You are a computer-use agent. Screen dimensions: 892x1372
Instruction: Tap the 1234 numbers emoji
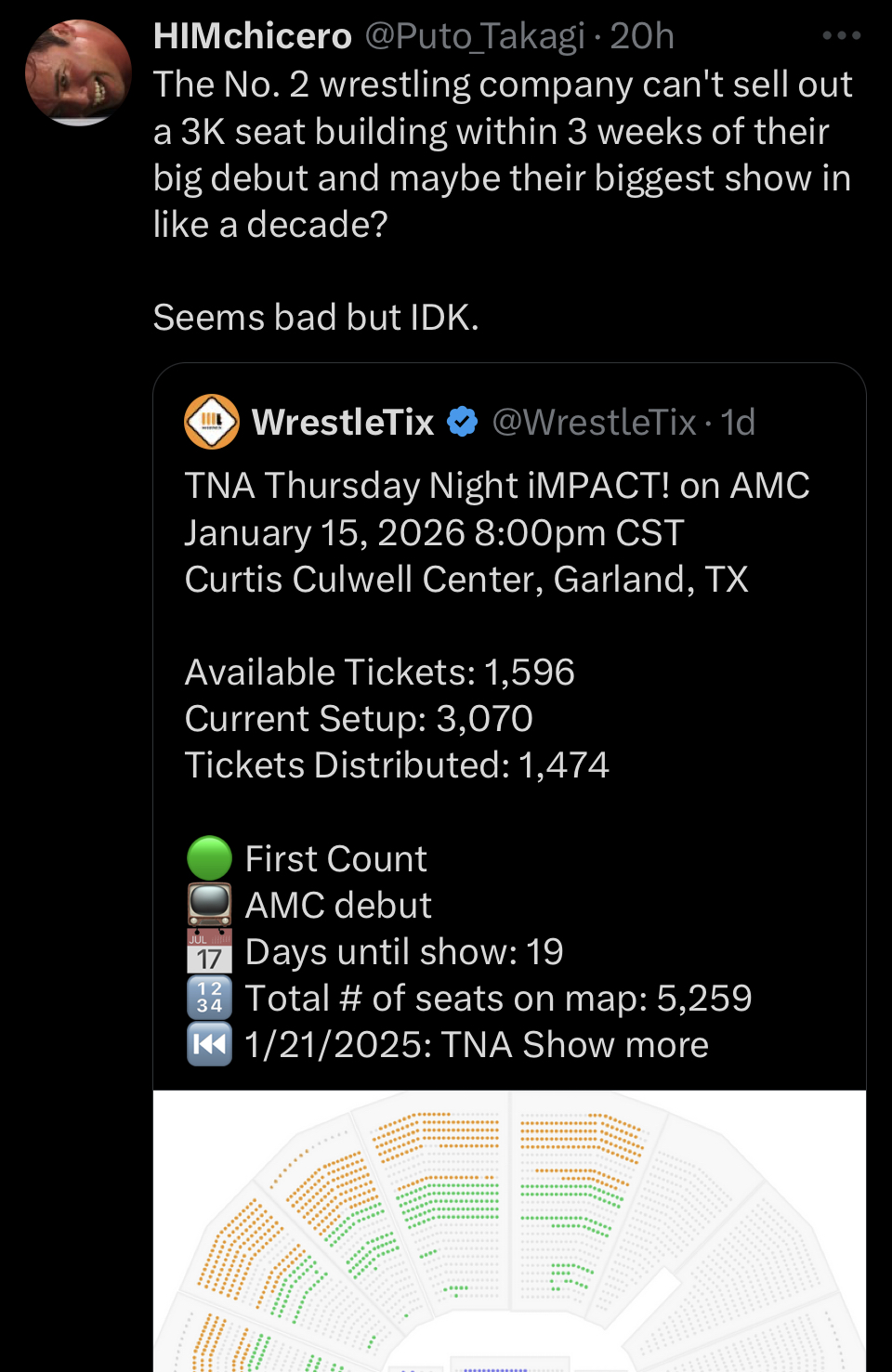pyautogui.click(x=209, y=998)
